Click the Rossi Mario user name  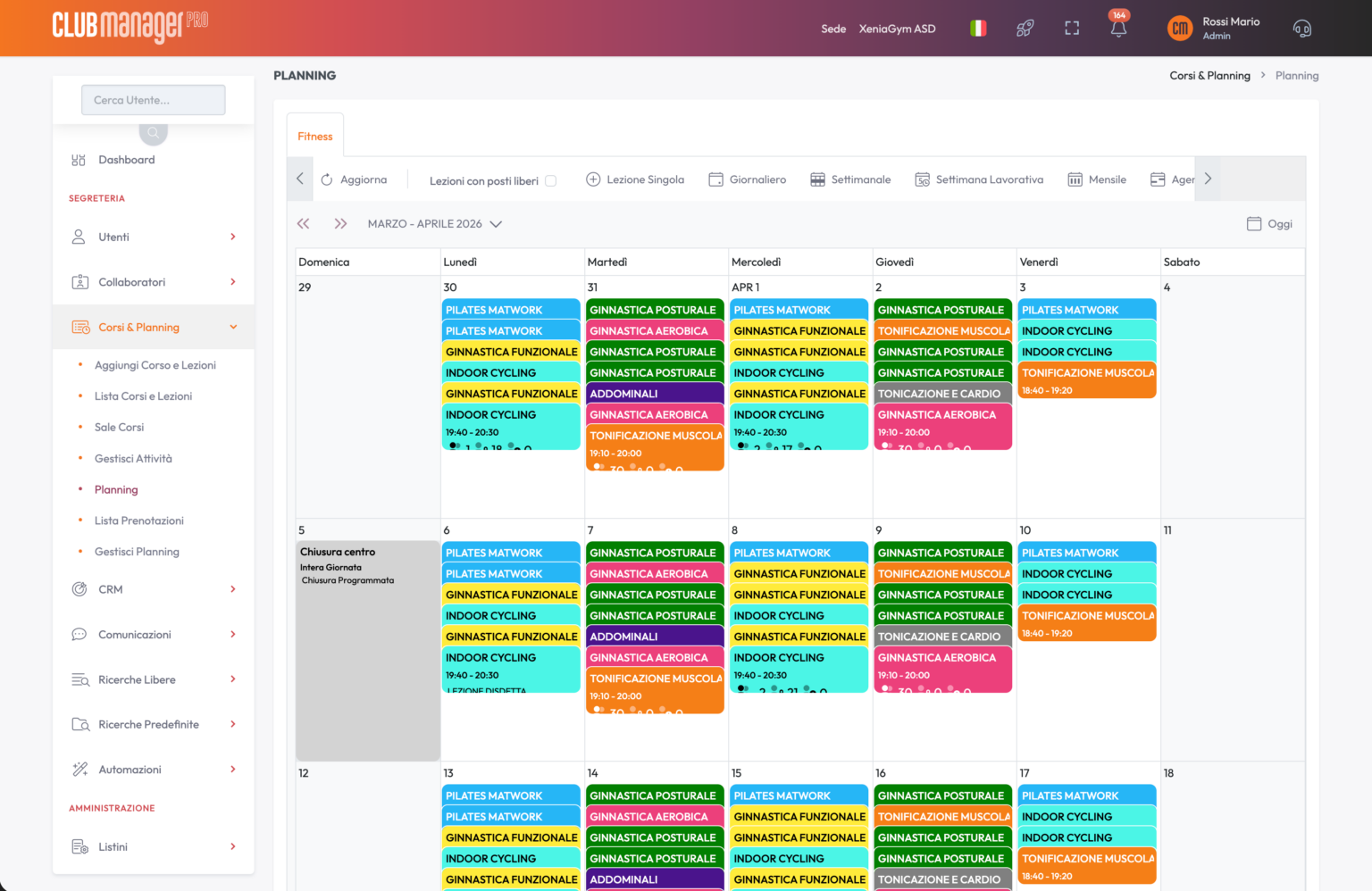(x=1231, y=21)
